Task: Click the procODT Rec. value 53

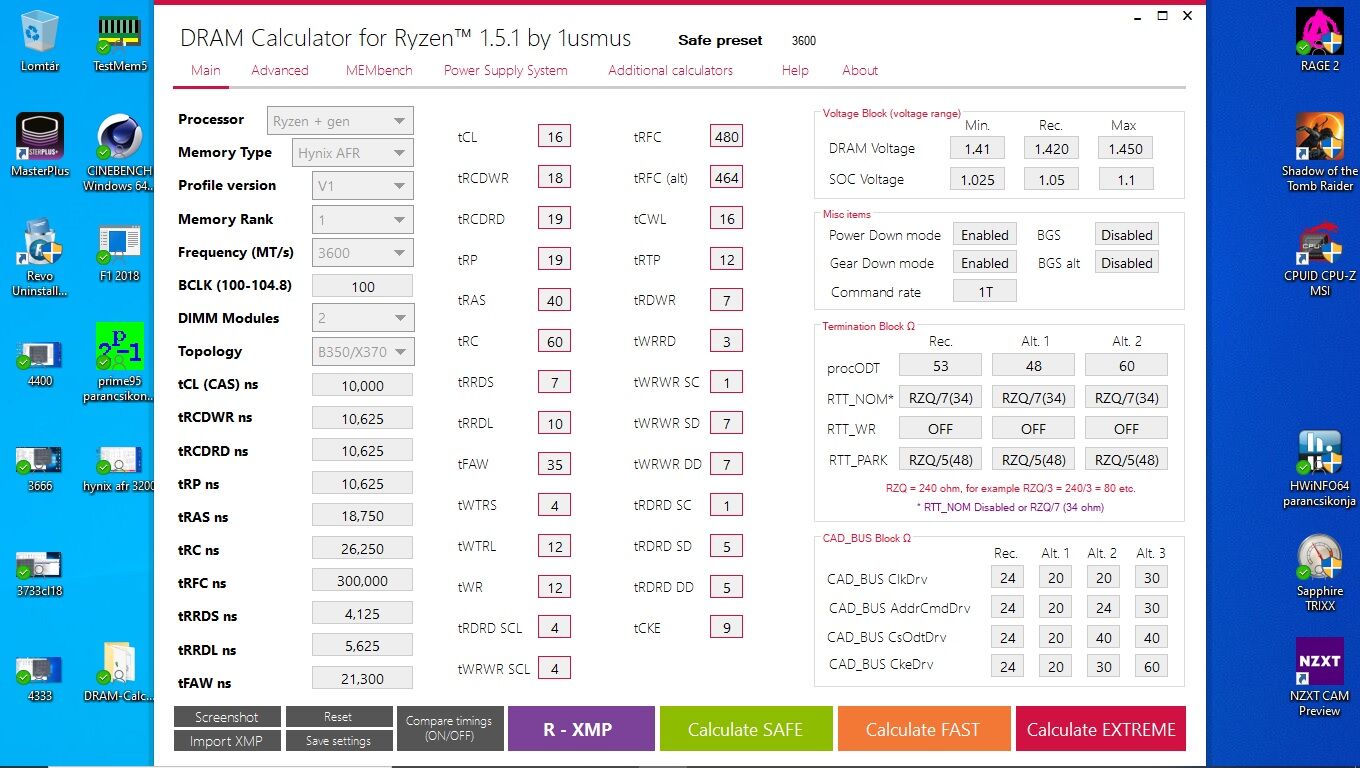Action: 940,366
